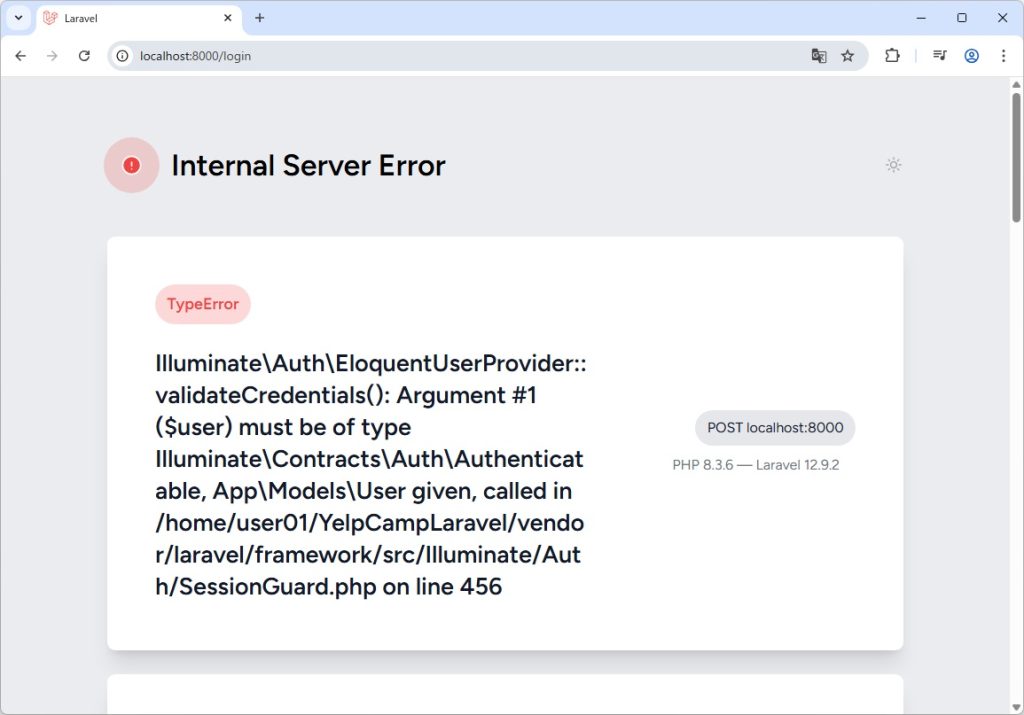Close the Laravel tab
This screenshot has height=715, width=1024.
pos(228,18)
